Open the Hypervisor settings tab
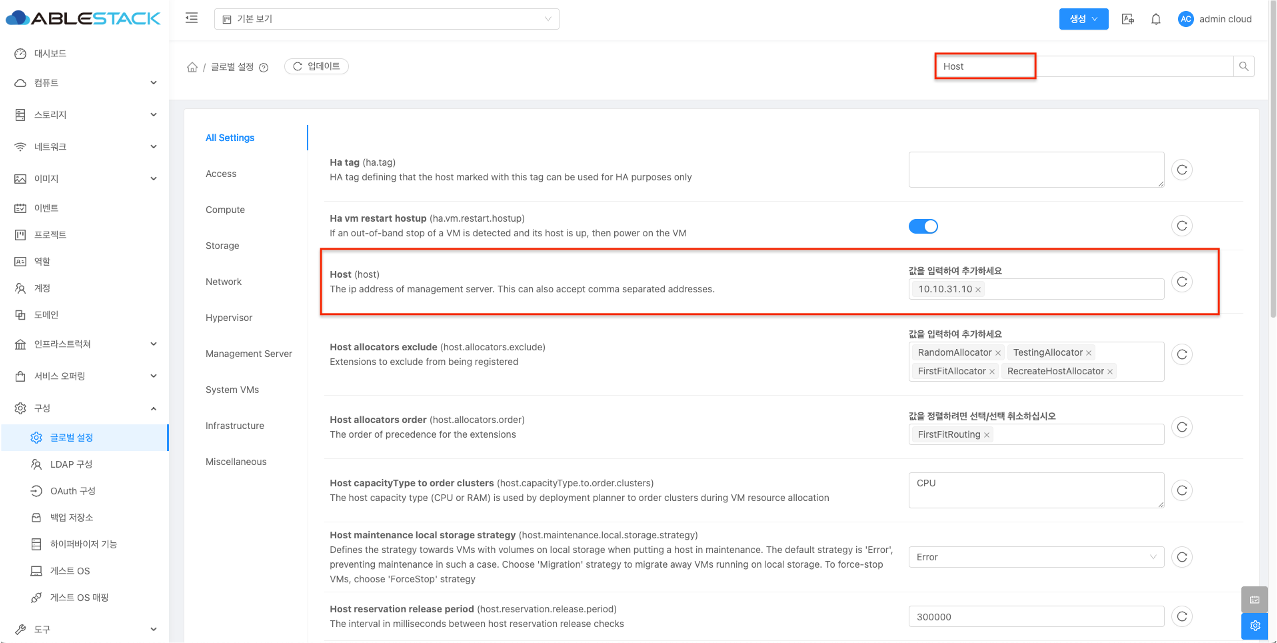Viewport: 1277px width, 643px height. pyautogui.click(x=229, y=318)
